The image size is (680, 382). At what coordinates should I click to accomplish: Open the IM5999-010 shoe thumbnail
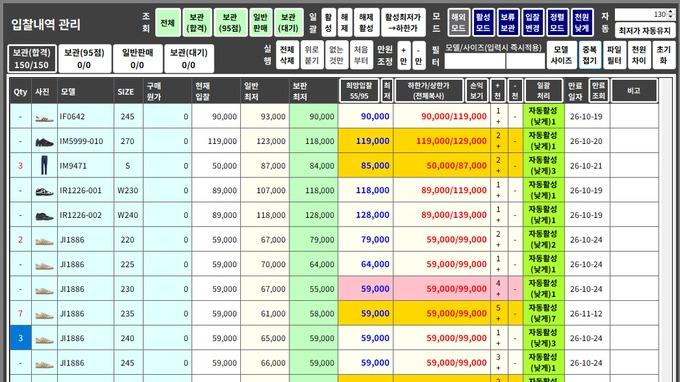pyautogui.click(x=44, y=142)
